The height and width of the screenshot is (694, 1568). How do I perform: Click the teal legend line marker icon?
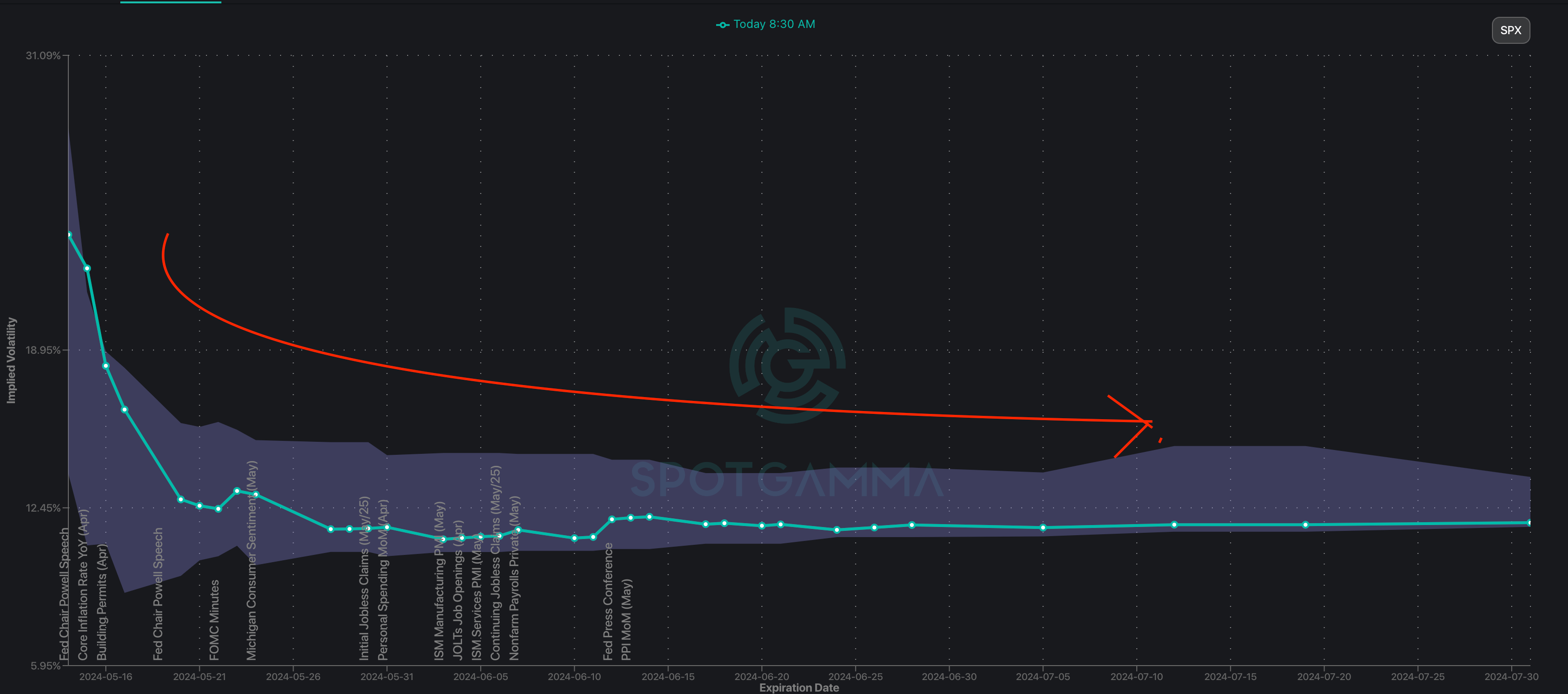coord(722,25)
